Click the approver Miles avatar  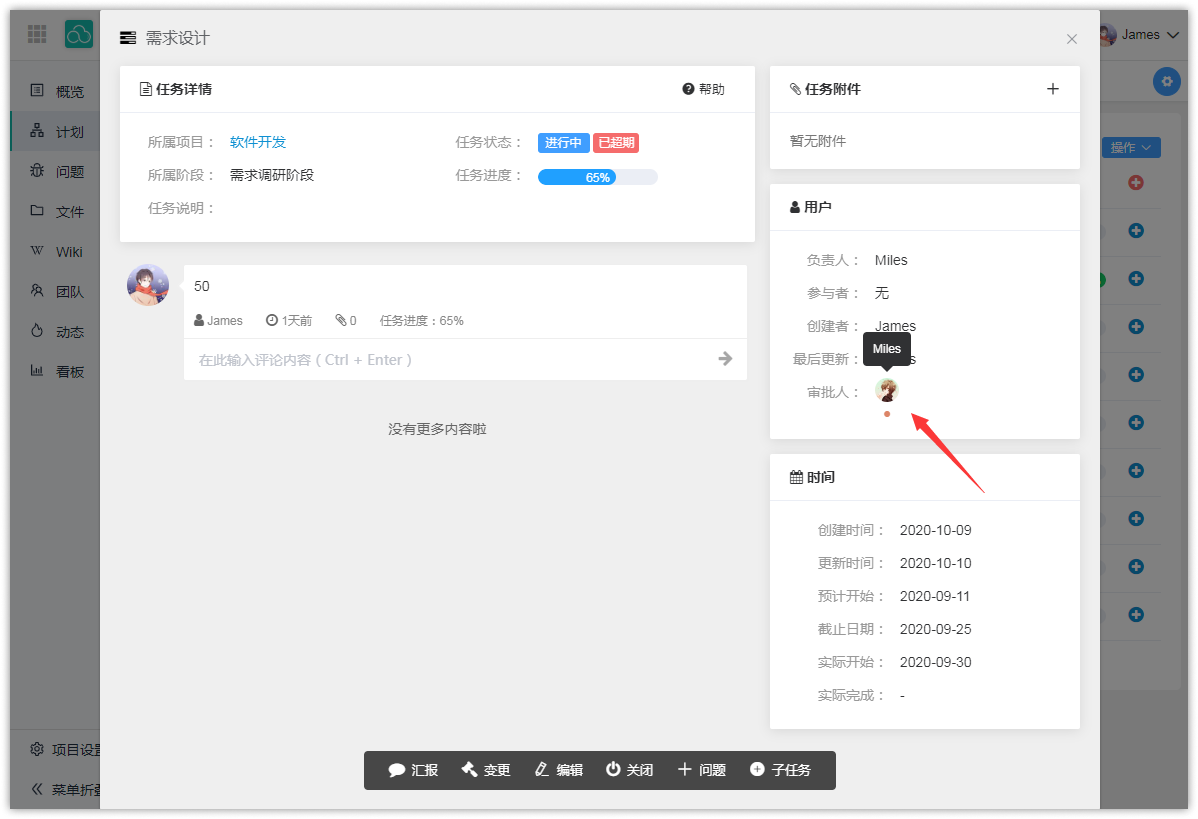tap(887, 390)
